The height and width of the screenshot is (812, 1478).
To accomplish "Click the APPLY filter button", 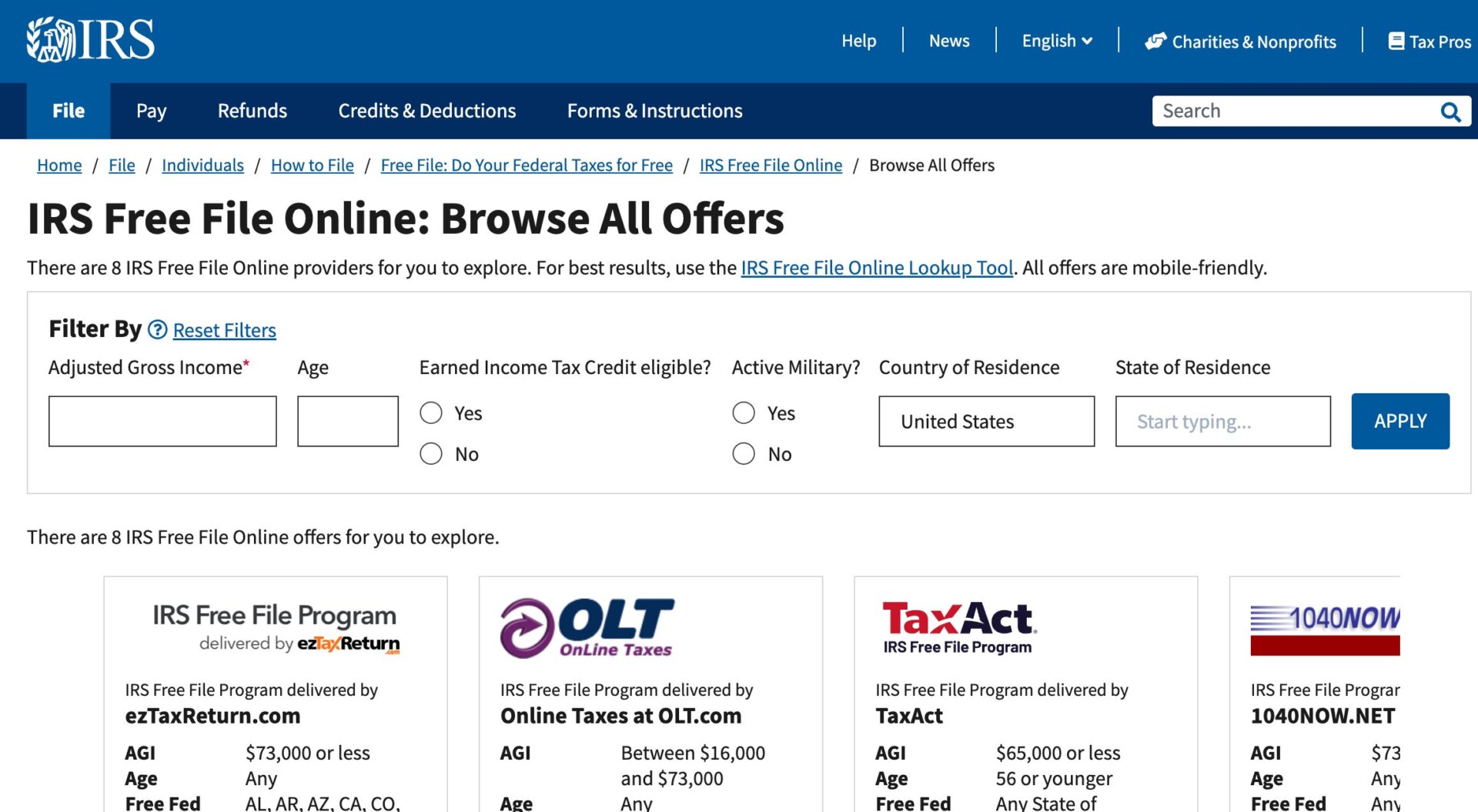I will pos(1400,421).
